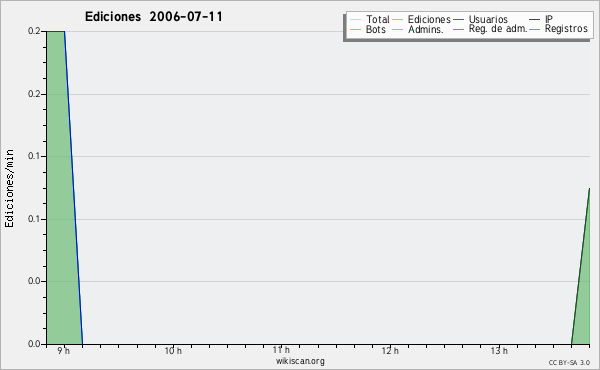The image size is (600, 370).
Task: Click the 'Ediciones/min' y-axis title
Action: coord(9,188)
